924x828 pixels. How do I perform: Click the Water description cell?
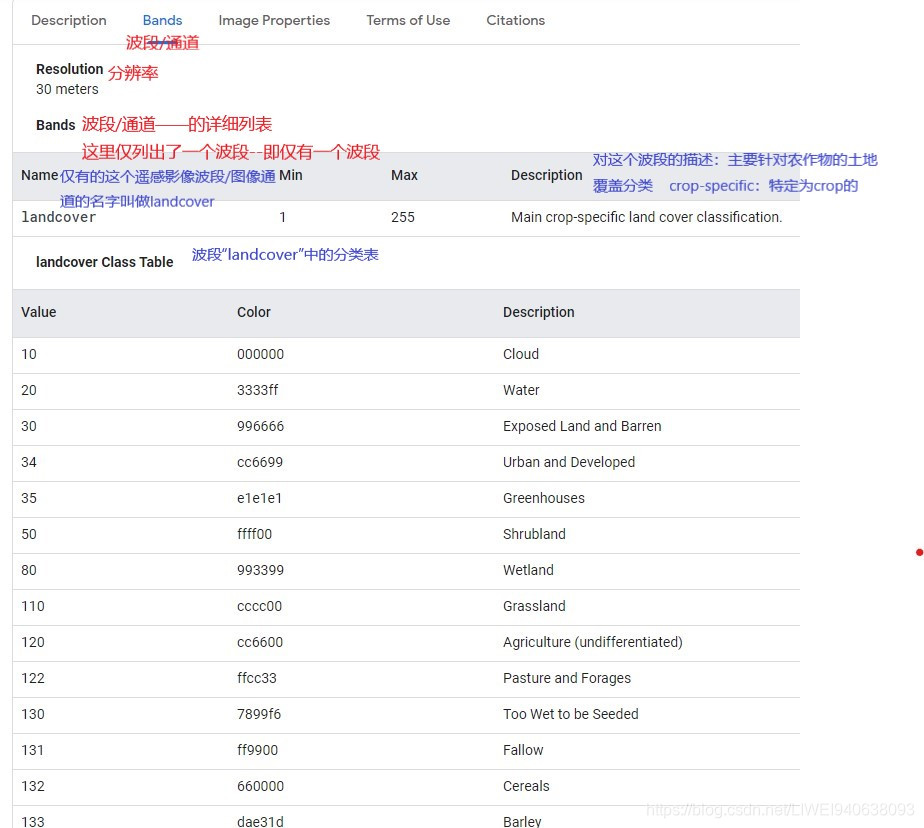(x=521, y=390)
